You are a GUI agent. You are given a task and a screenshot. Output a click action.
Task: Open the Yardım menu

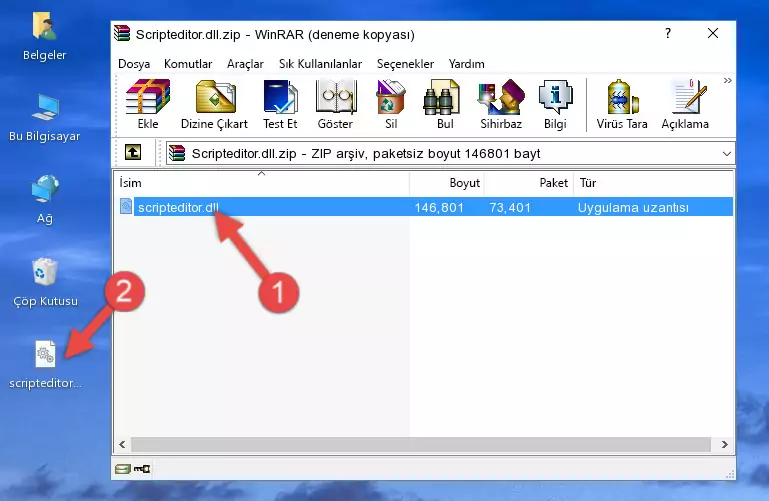coord(466,64)
